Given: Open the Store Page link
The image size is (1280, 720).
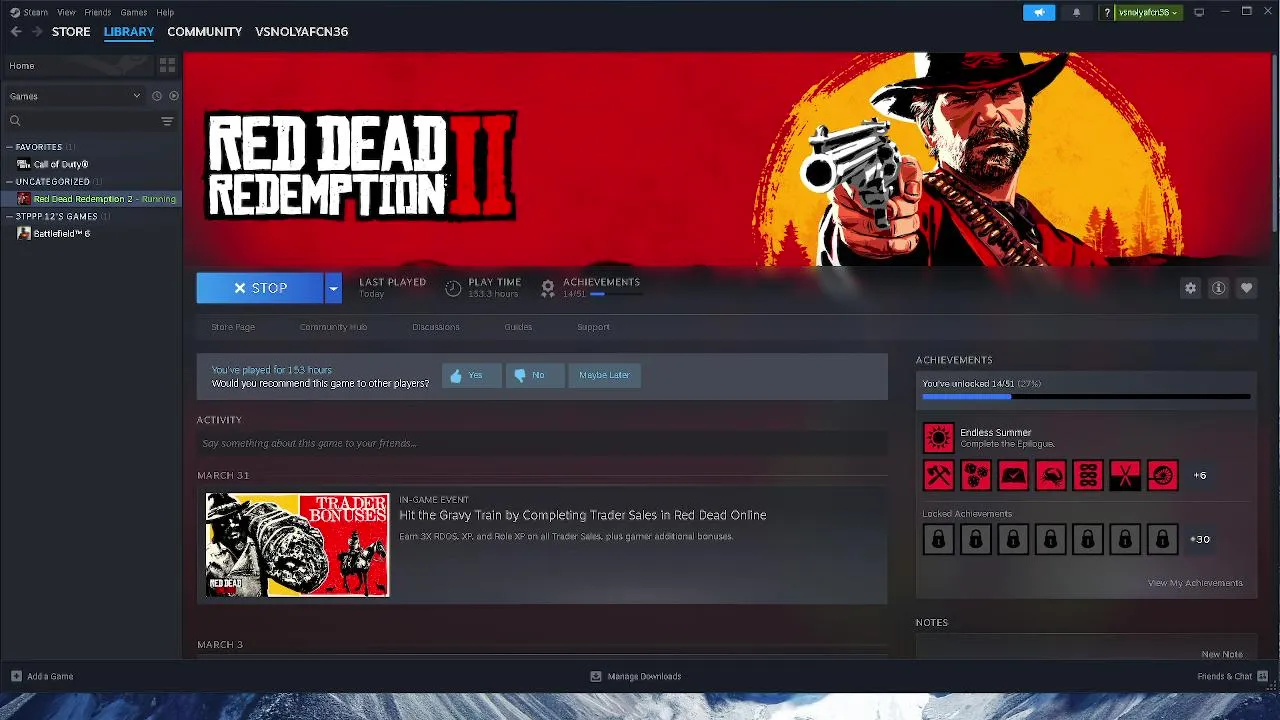Looking at the screenshot, I should click(x=233, y=327).
